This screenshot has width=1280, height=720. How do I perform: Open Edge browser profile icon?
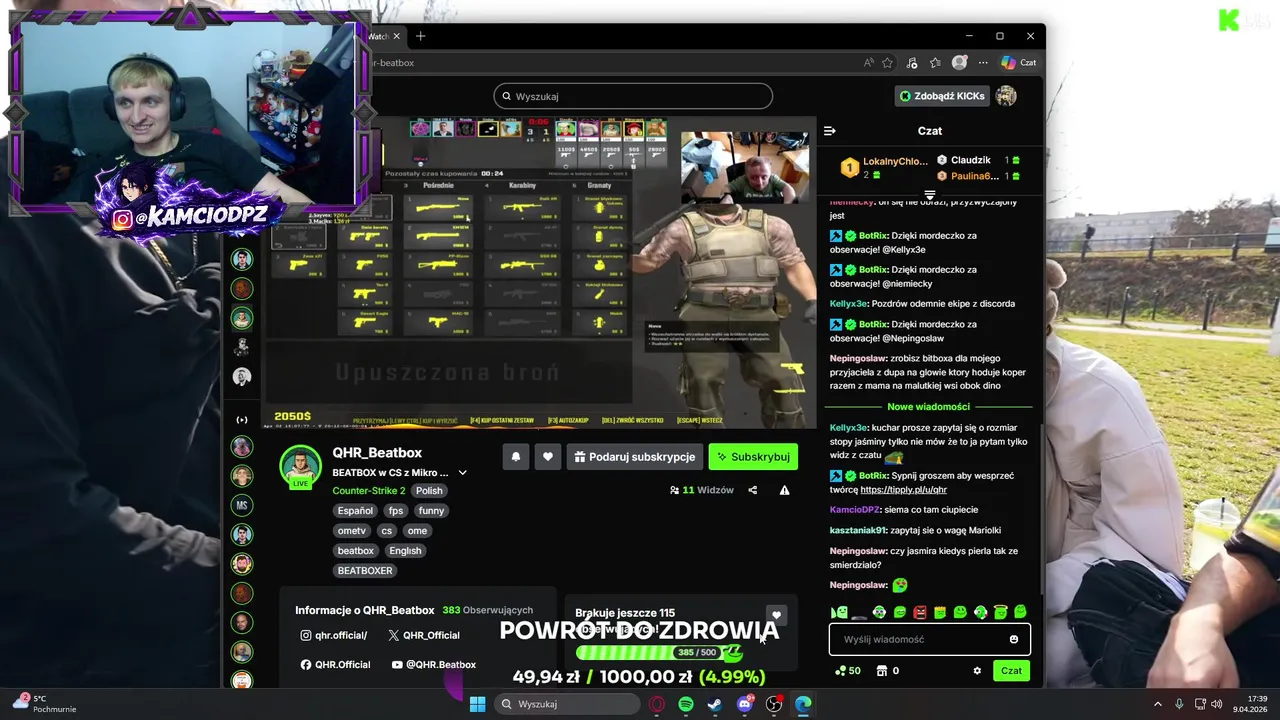coord(960,62)
